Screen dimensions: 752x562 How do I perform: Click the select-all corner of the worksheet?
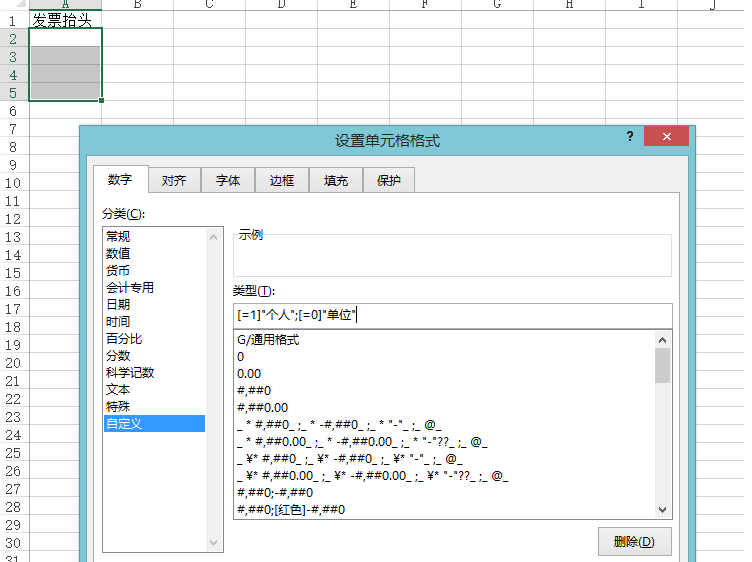(x=14, y=4)
